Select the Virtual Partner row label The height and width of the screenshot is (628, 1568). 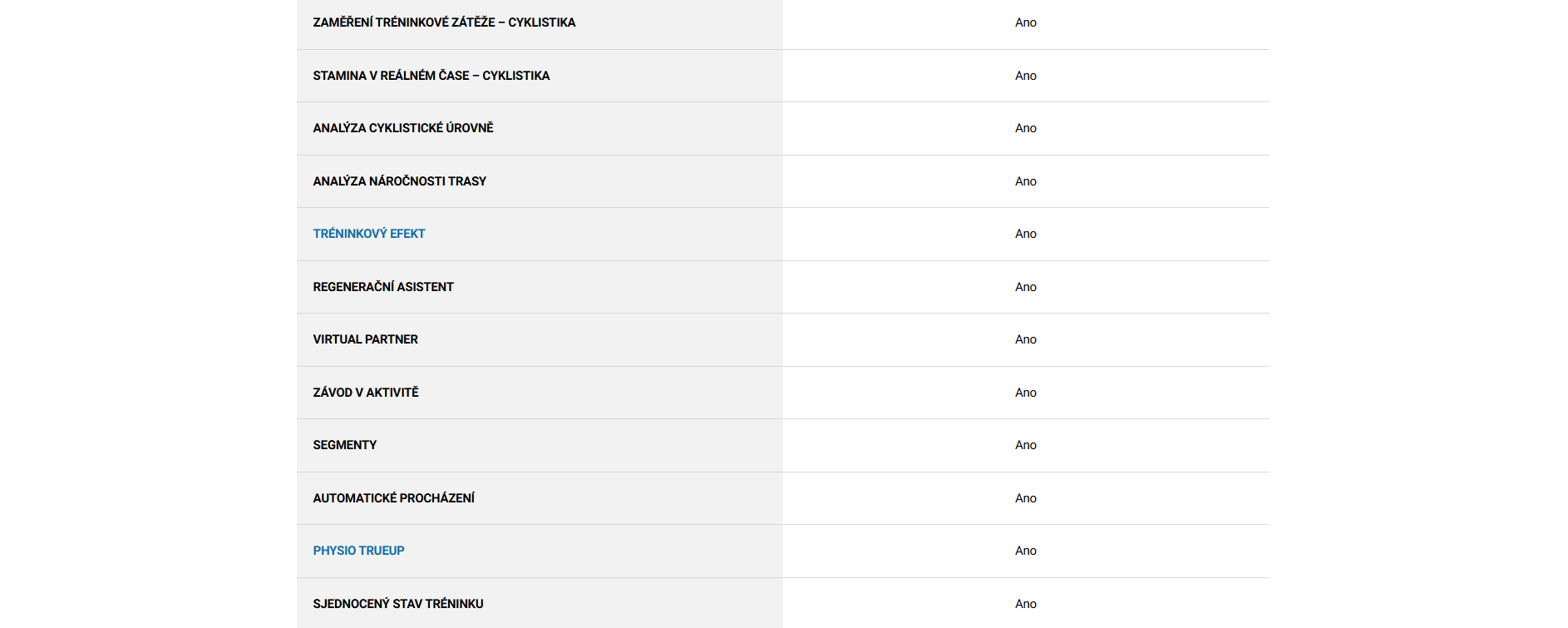[365, 339]
